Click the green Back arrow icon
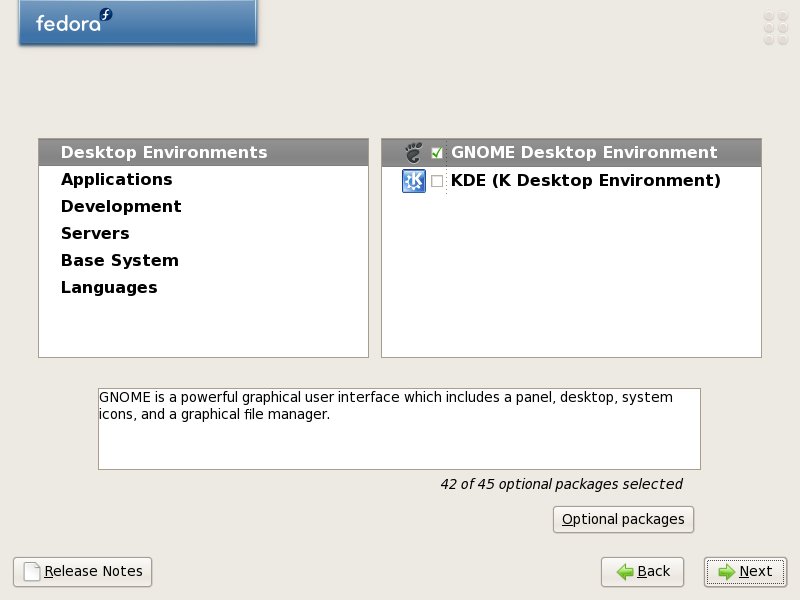800x600 pixels. [x=625, y=572]
